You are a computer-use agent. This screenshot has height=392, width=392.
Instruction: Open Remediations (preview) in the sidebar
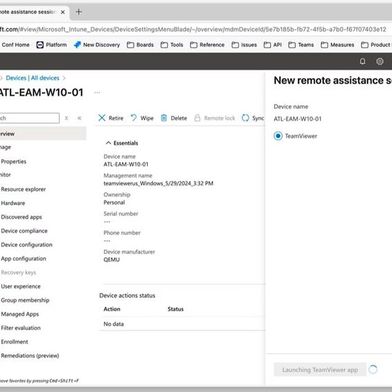30,356
